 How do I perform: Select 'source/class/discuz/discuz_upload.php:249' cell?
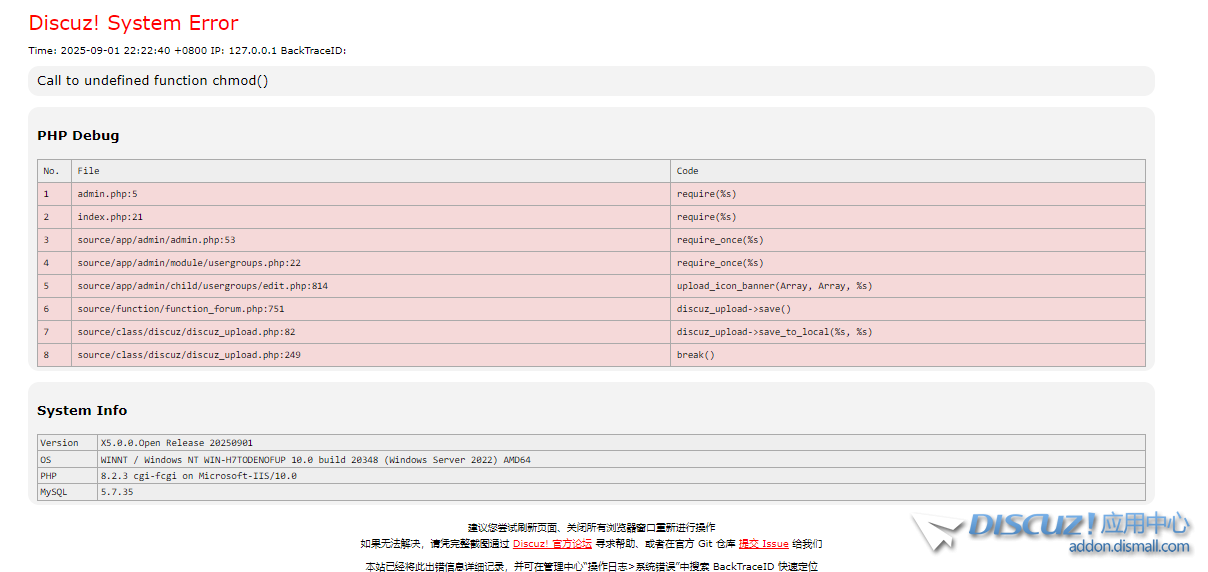click(x=371, y=355)
